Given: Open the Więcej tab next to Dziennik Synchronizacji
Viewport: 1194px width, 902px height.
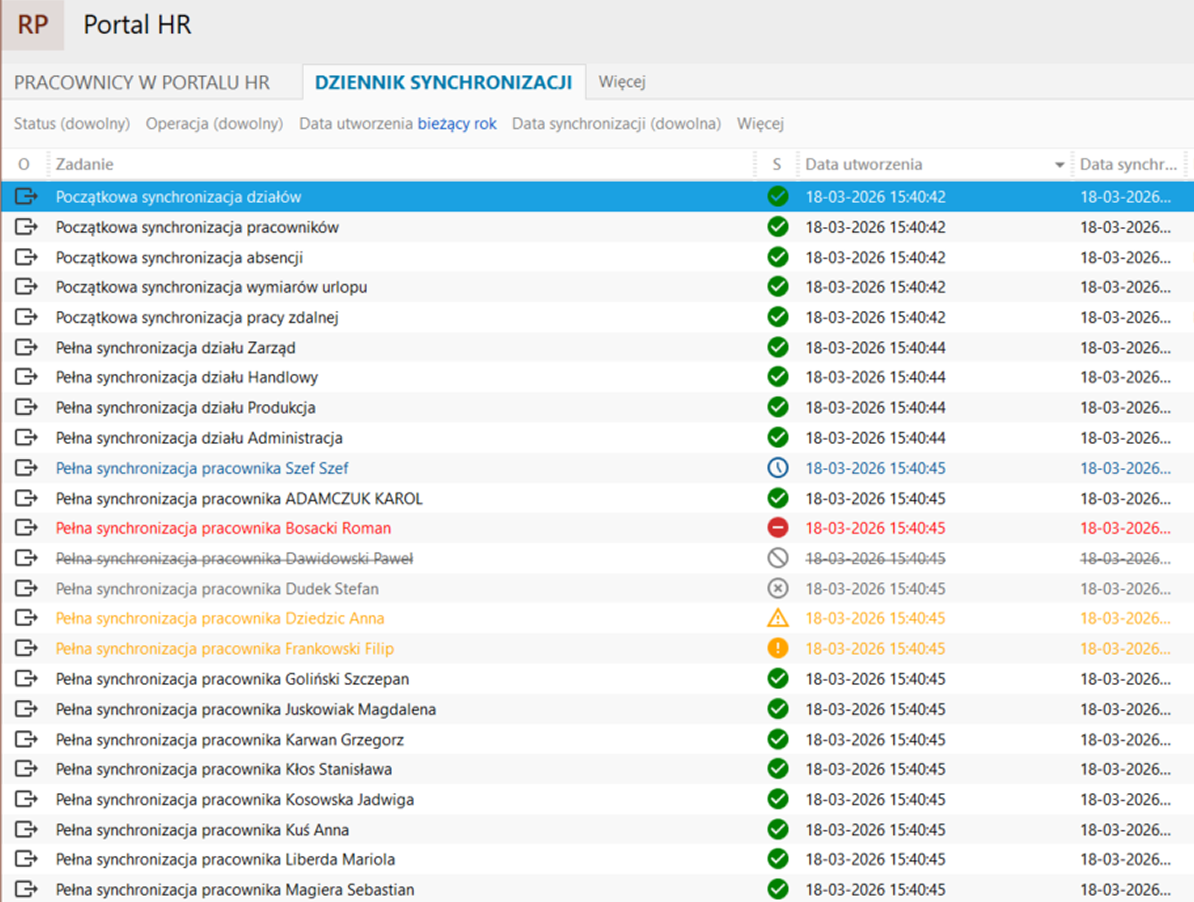Looking at the screenshot, I should point(622,82).
